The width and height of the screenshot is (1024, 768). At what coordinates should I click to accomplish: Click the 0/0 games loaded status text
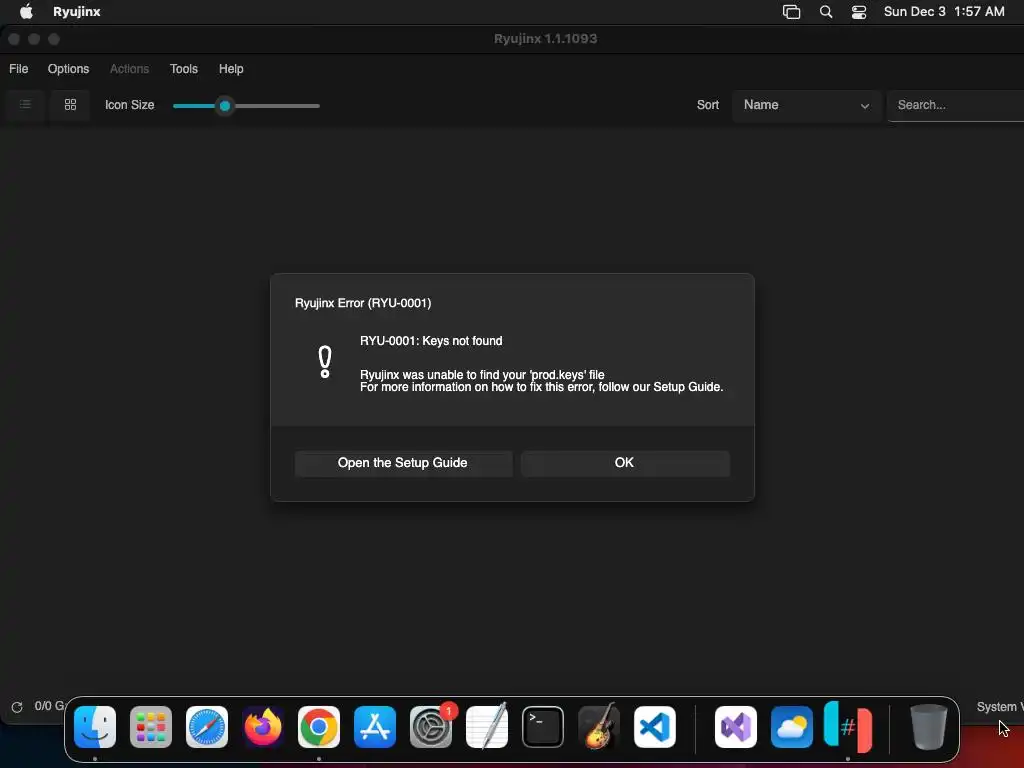(50, 706)
